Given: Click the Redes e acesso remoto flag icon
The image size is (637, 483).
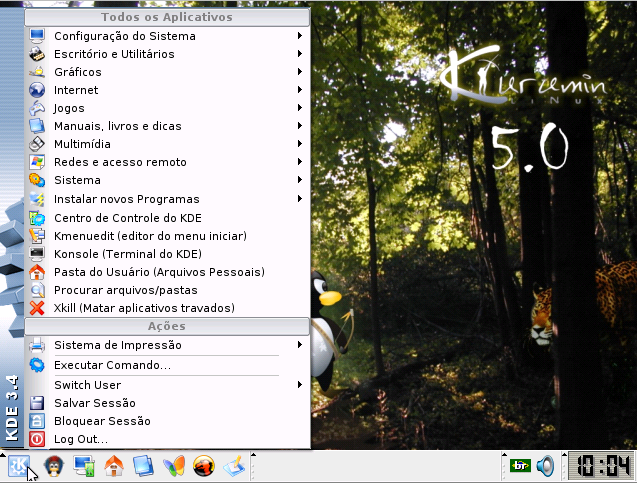Looking at the screenshot, I should pos(37,162).
